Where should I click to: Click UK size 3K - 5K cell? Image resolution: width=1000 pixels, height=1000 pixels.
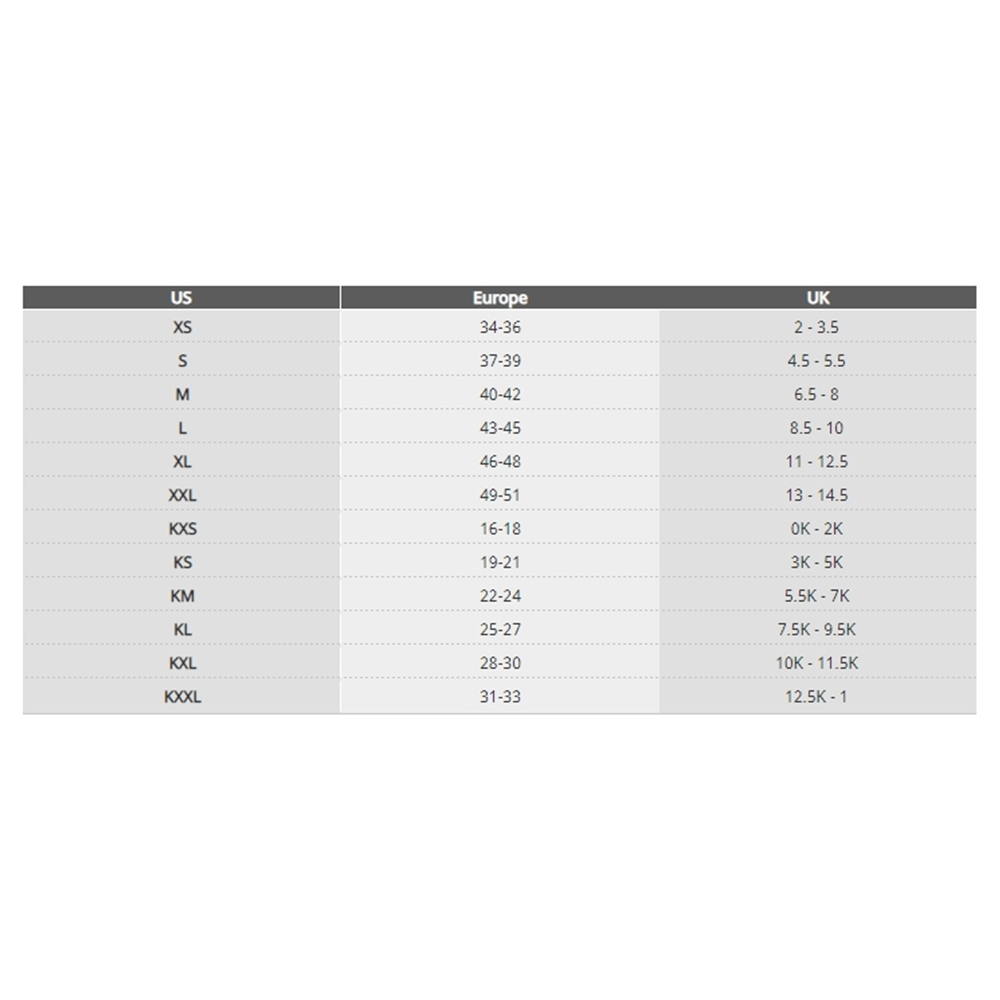point(818,563)
